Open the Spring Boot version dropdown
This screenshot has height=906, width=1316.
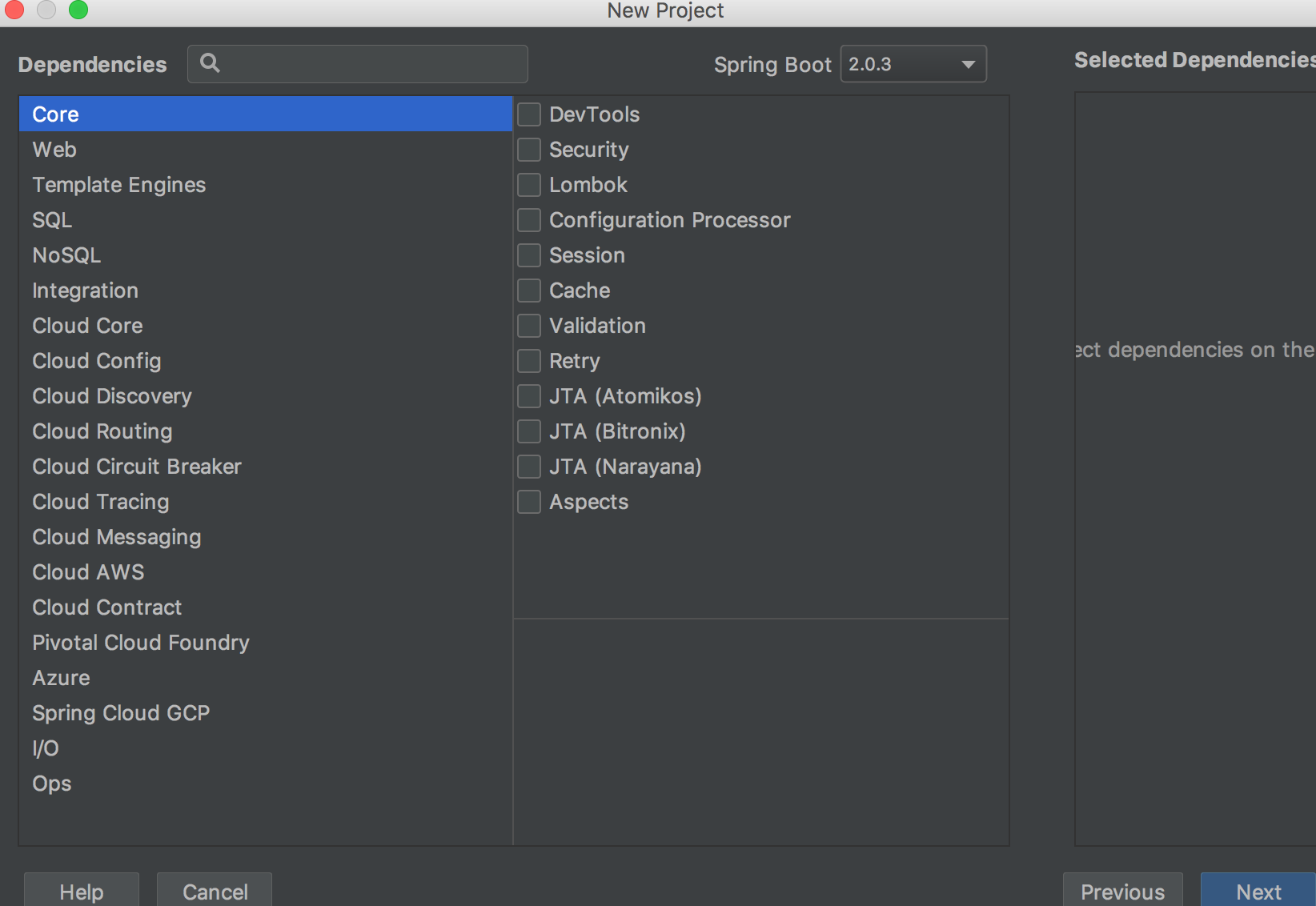tap(913, 64)
